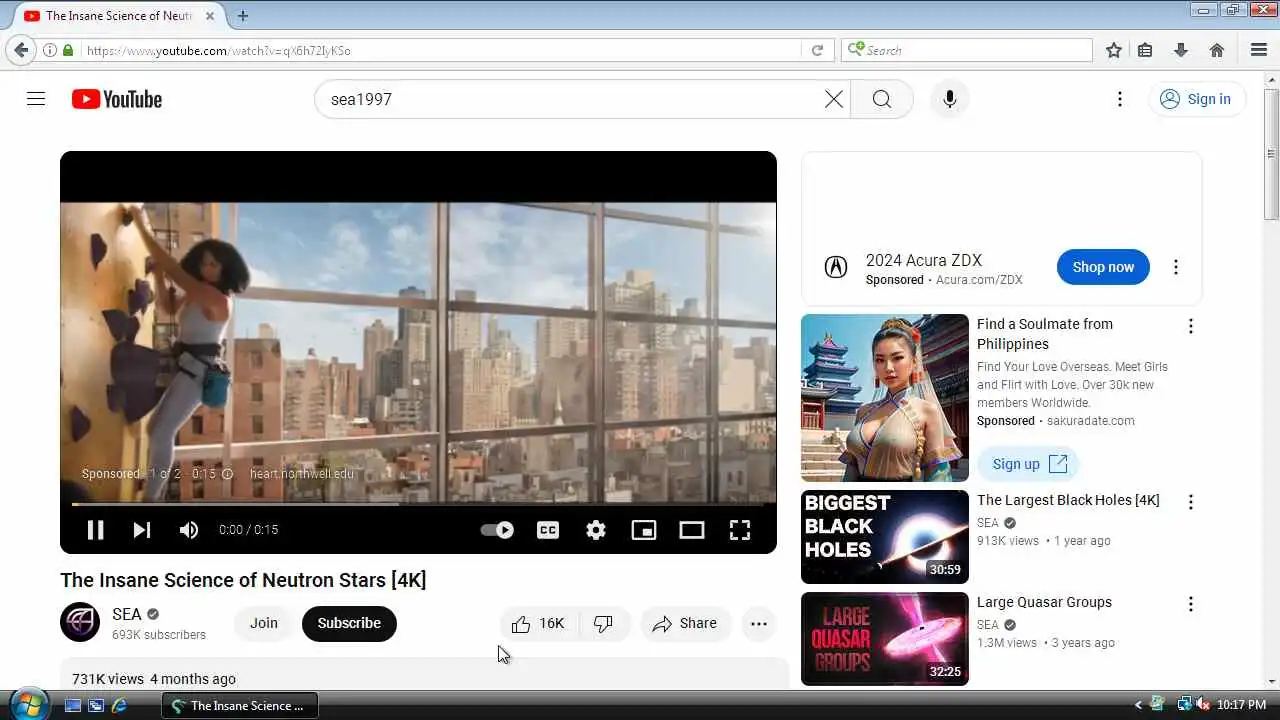Open Internet Explorer quick launch icon
This screenshot has width=1280, height=720.
coord(119,705)
